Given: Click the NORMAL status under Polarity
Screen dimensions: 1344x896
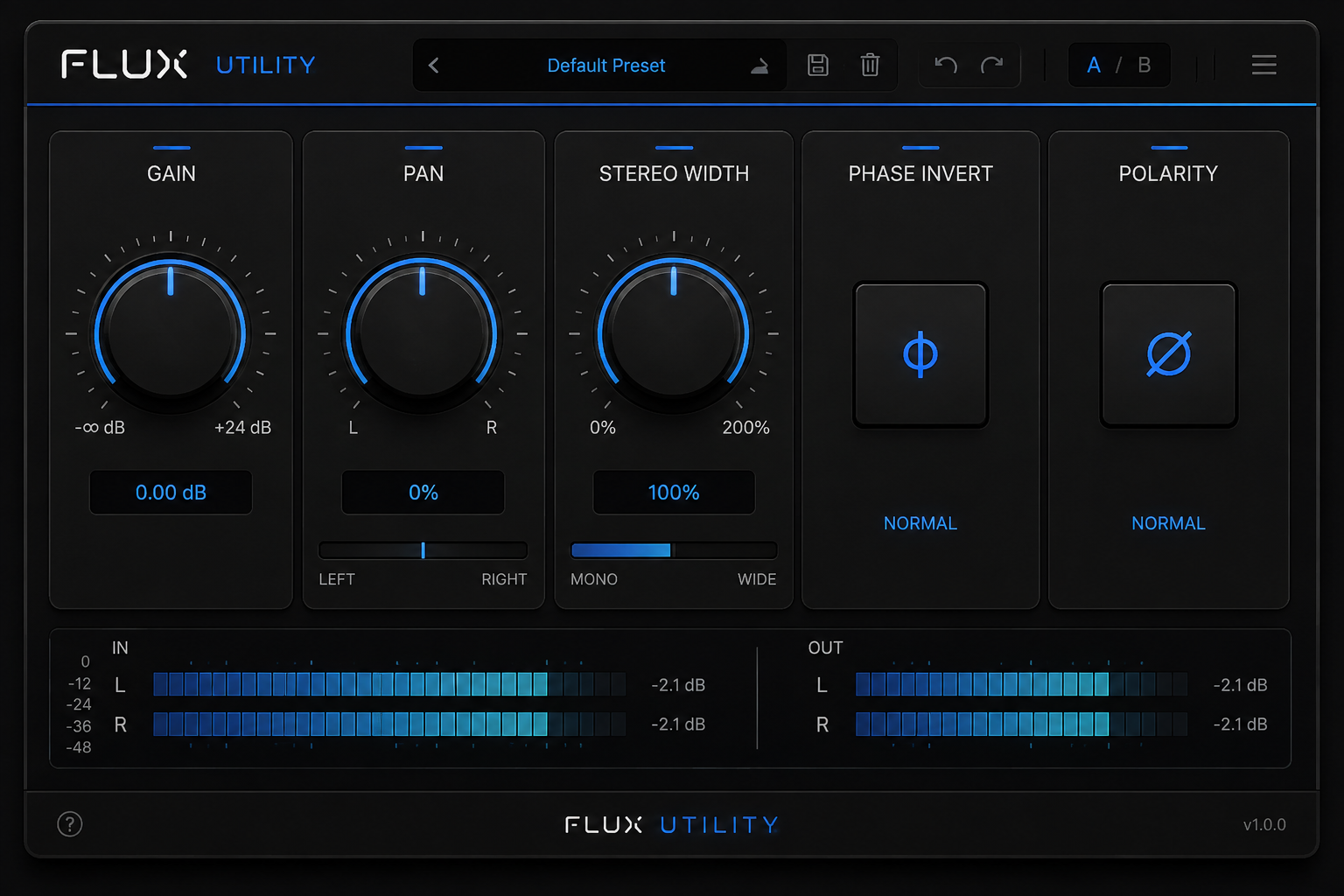Looking at the screenshot, I should (1168, 523).
